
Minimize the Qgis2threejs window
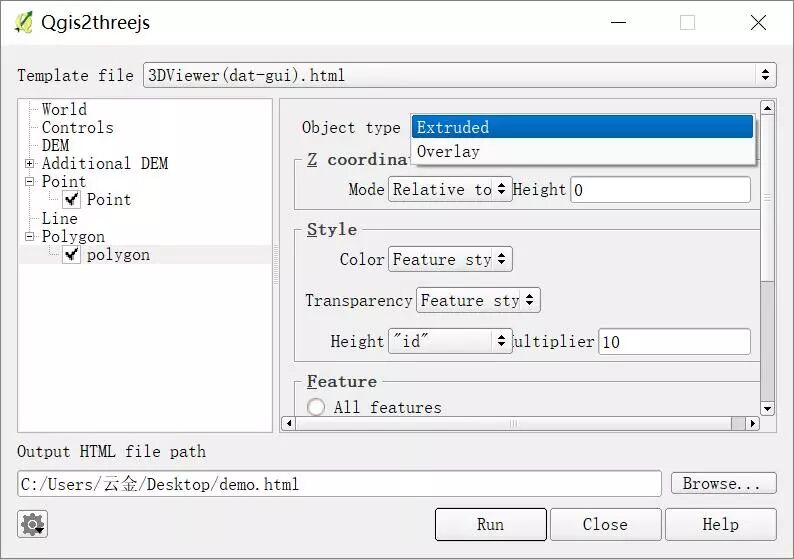click(618, 23)
